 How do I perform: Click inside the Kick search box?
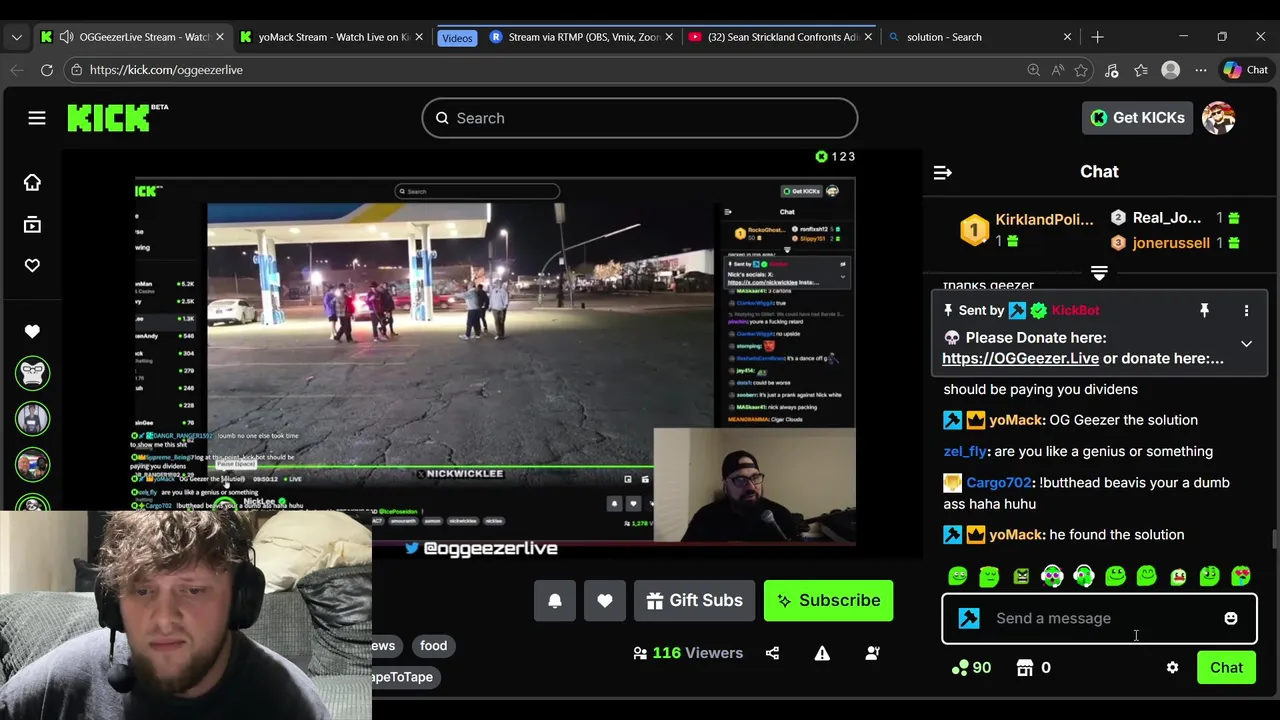(639, 118)
